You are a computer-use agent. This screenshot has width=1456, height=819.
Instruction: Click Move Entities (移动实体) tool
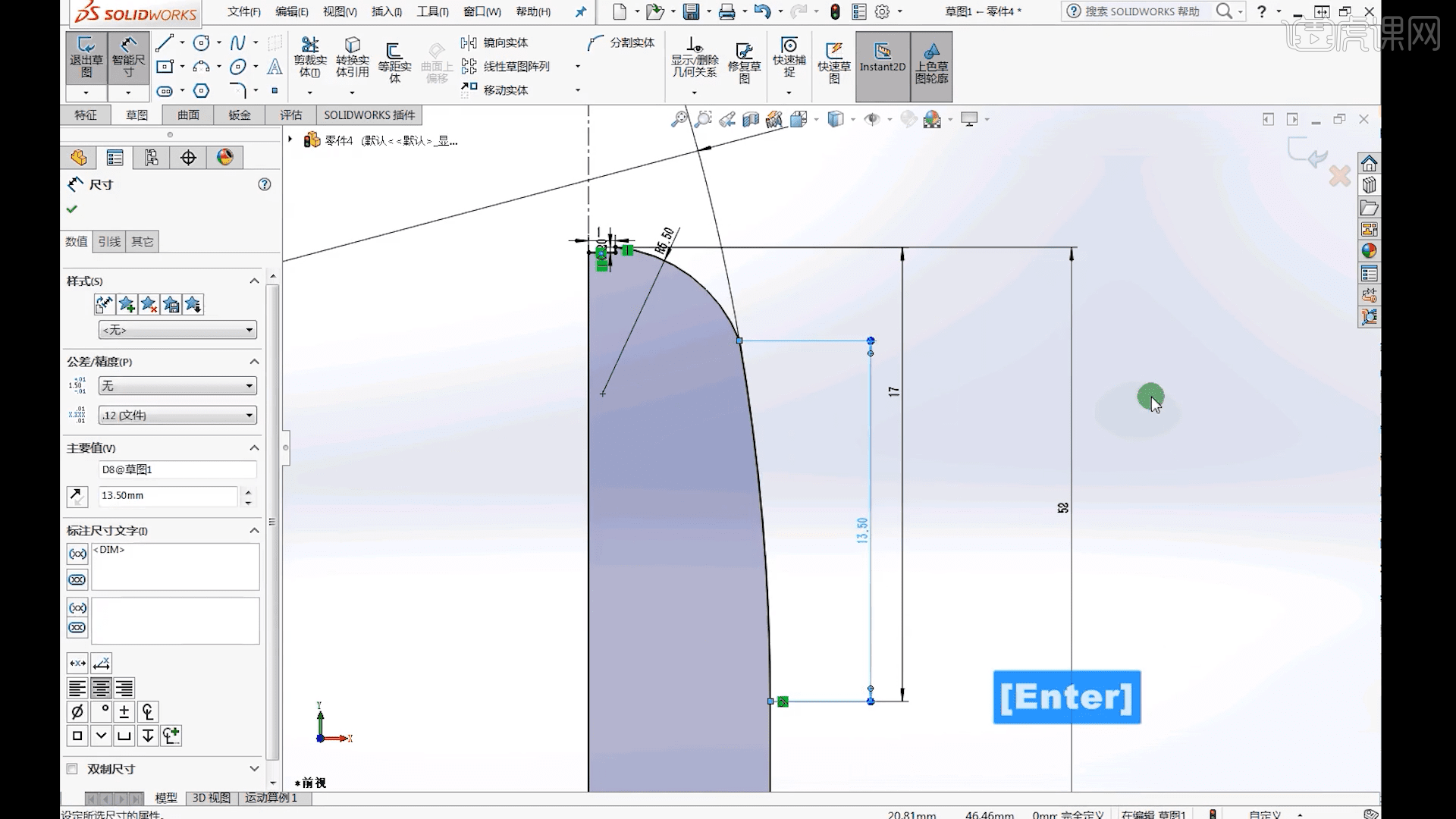494,89
